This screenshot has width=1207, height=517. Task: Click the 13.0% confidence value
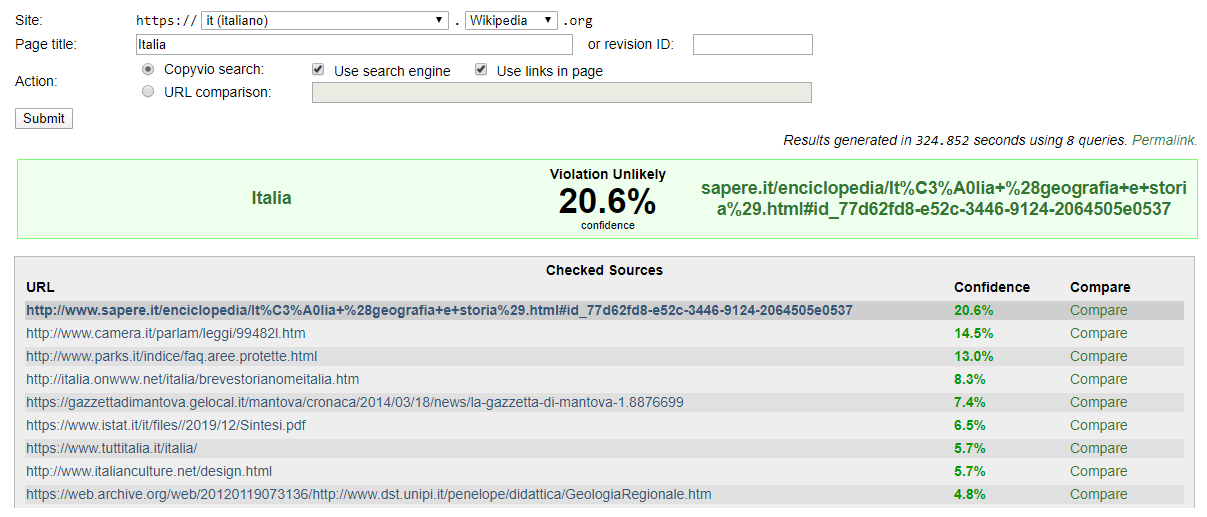tap(974, 356)
